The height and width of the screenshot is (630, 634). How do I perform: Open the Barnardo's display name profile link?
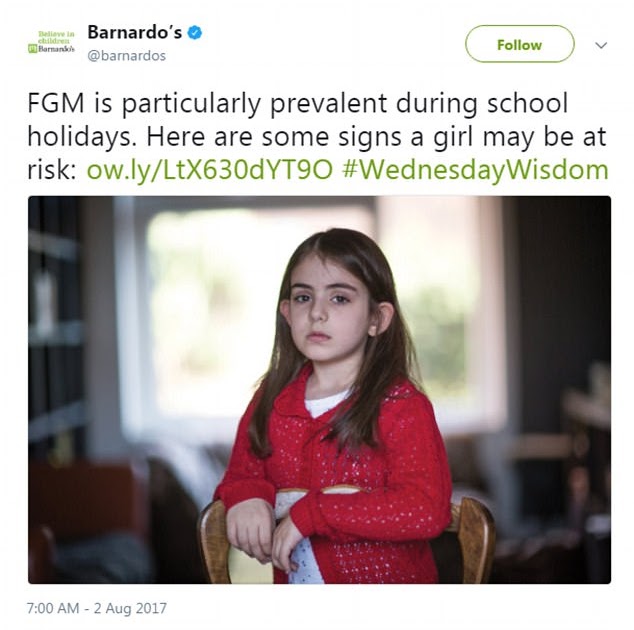point(135,32)
